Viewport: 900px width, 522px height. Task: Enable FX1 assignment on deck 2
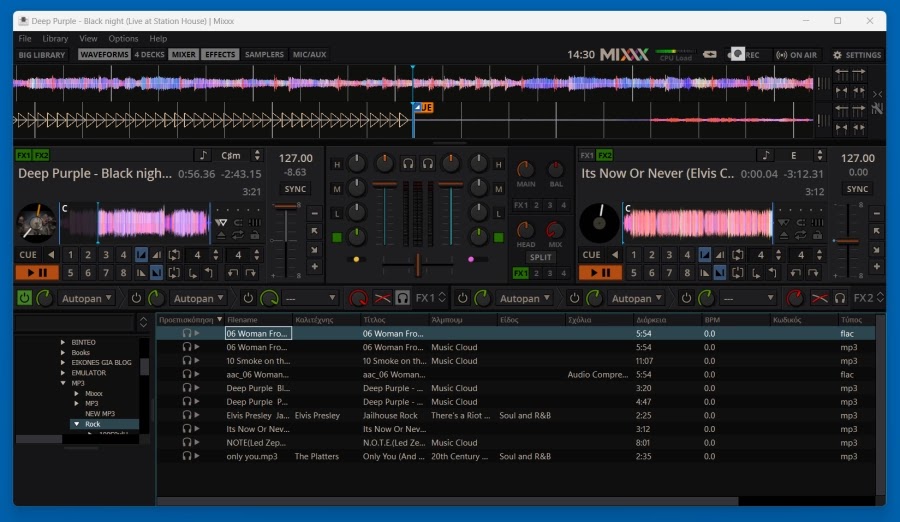click(587, 155)
